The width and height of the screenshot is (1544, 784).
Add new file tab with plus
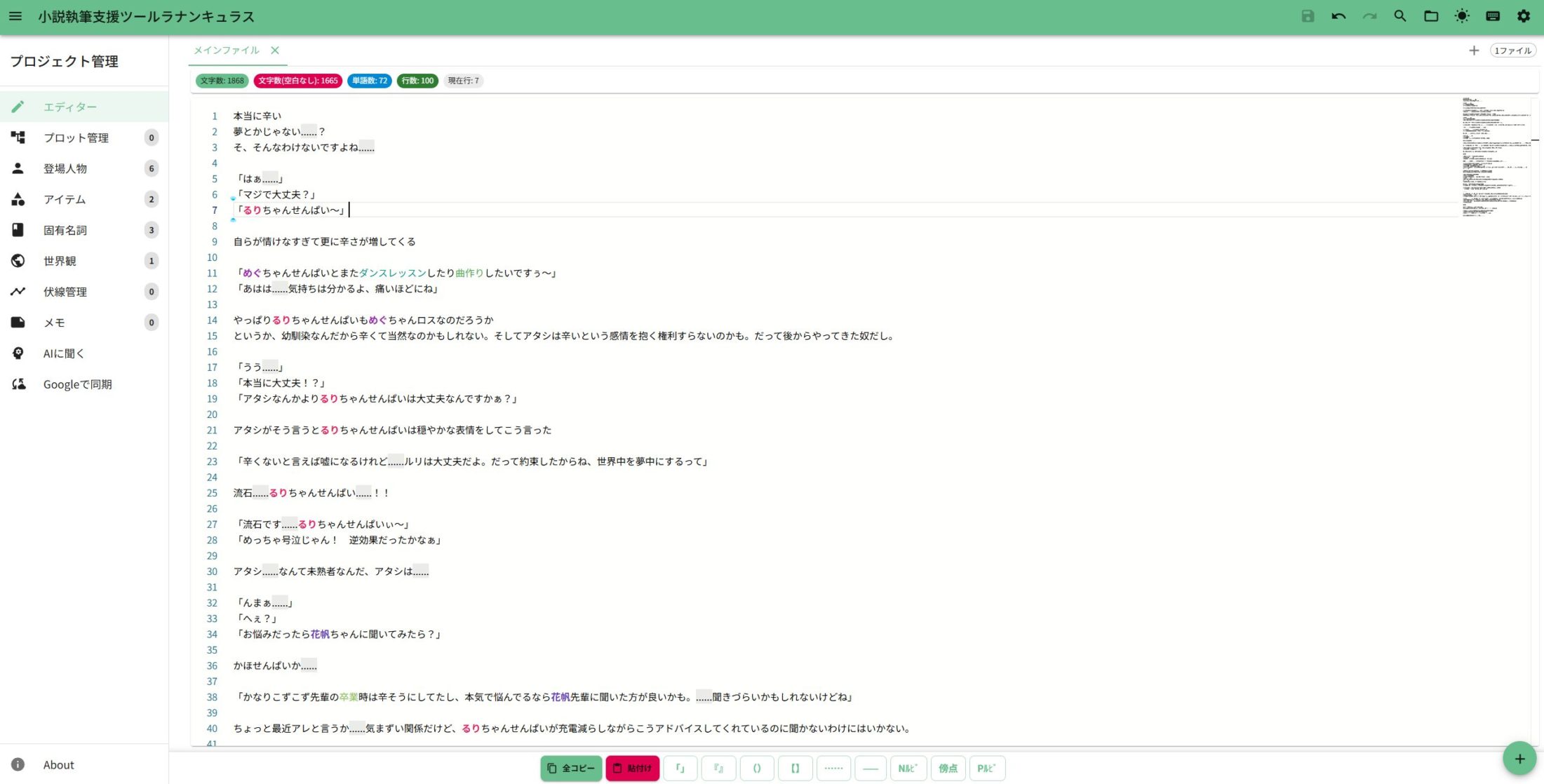(x=1474, y=50)
